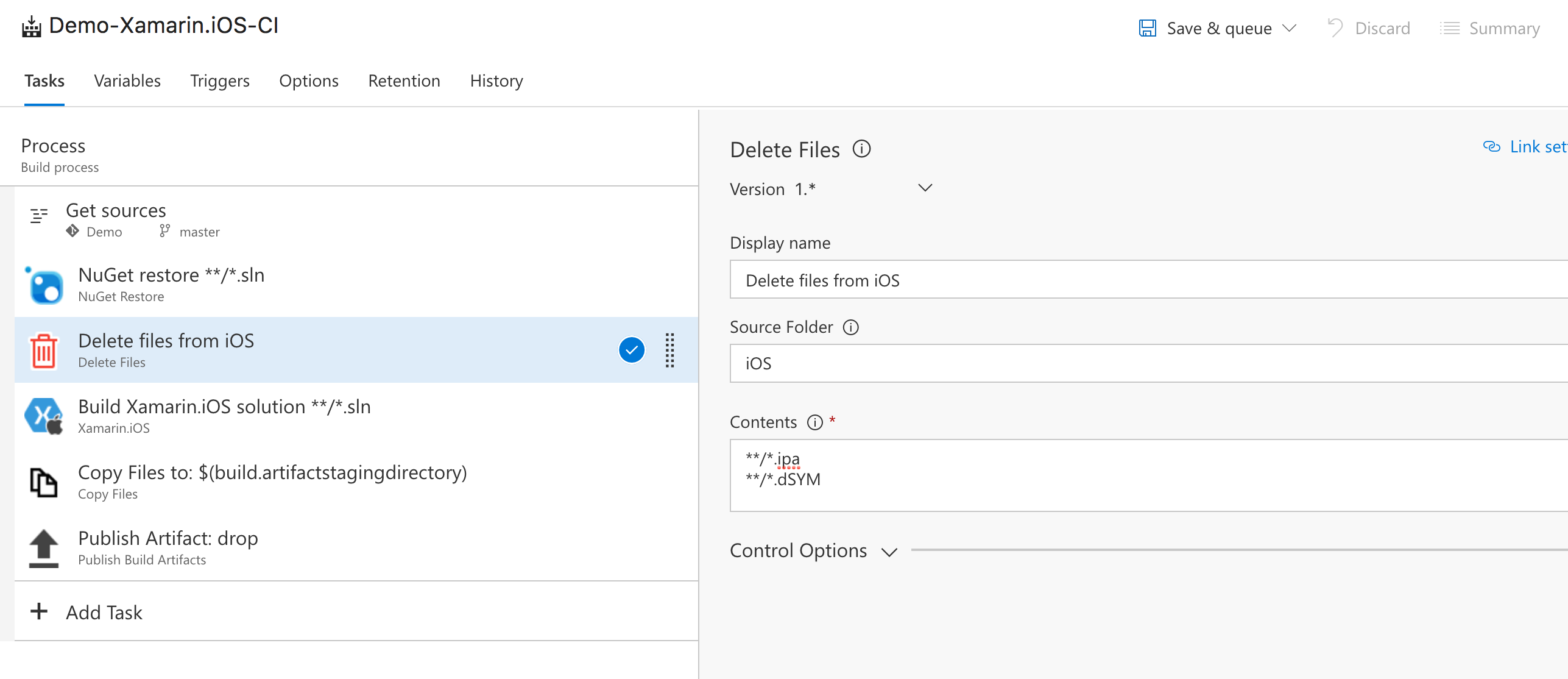
Task: Disable the Delete files from iOS task
Action: (631, 350)
